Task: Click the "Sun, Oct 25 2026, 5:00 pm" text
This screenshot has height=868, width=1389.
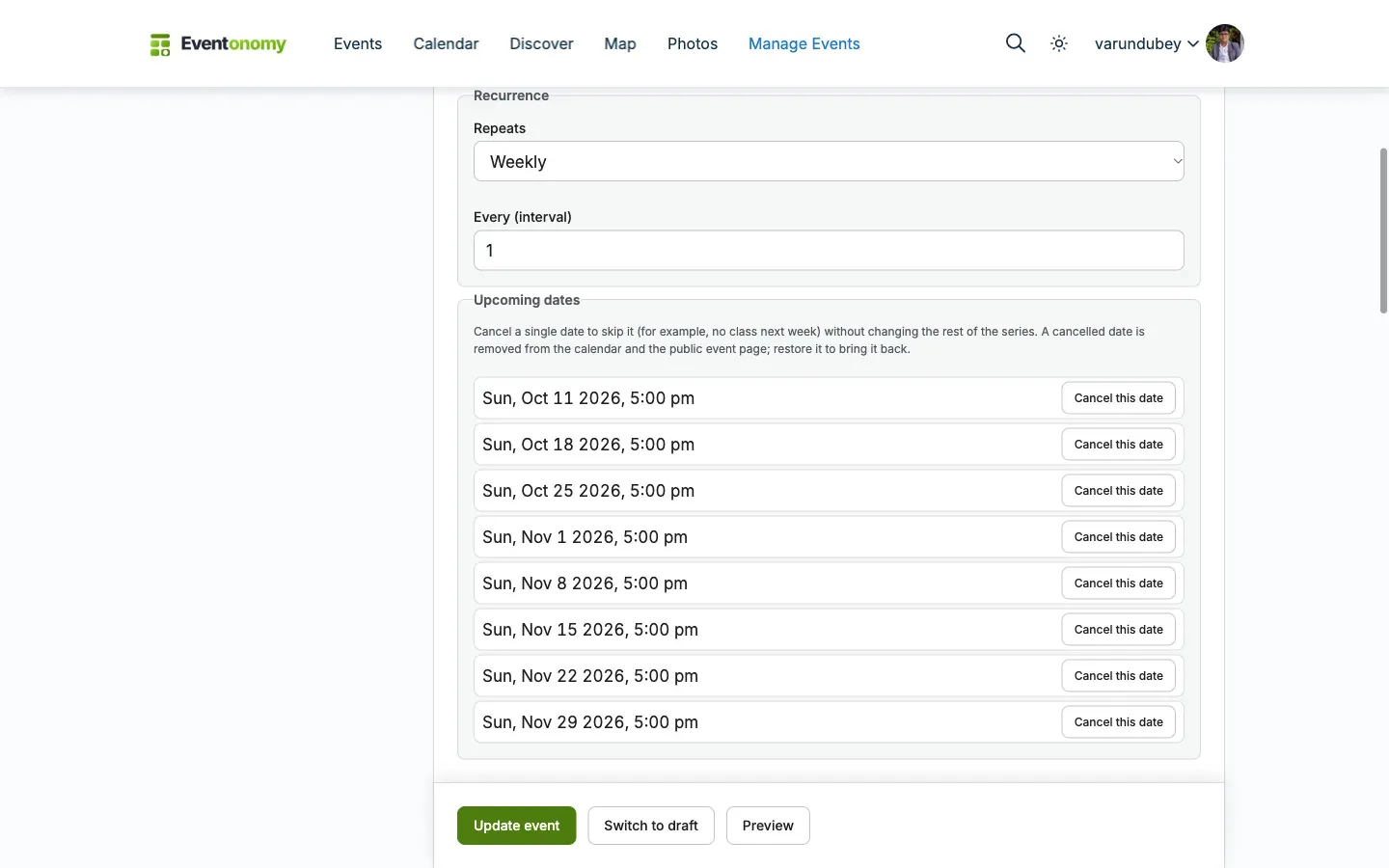Action: coord(588,491)
